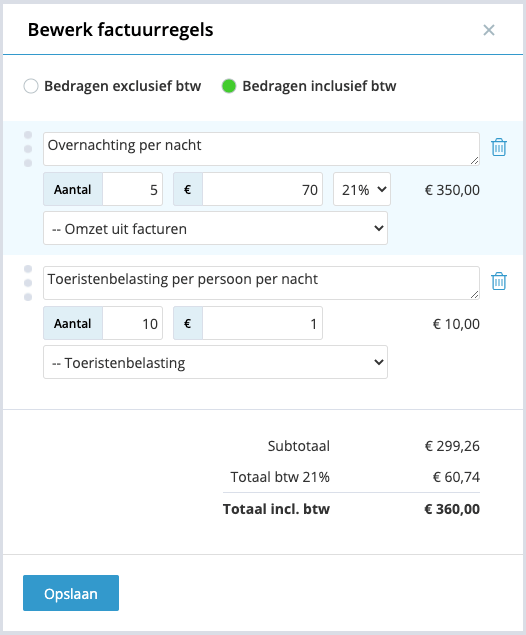Delete the Overnachting per nacht line

(x=498, y=147)
